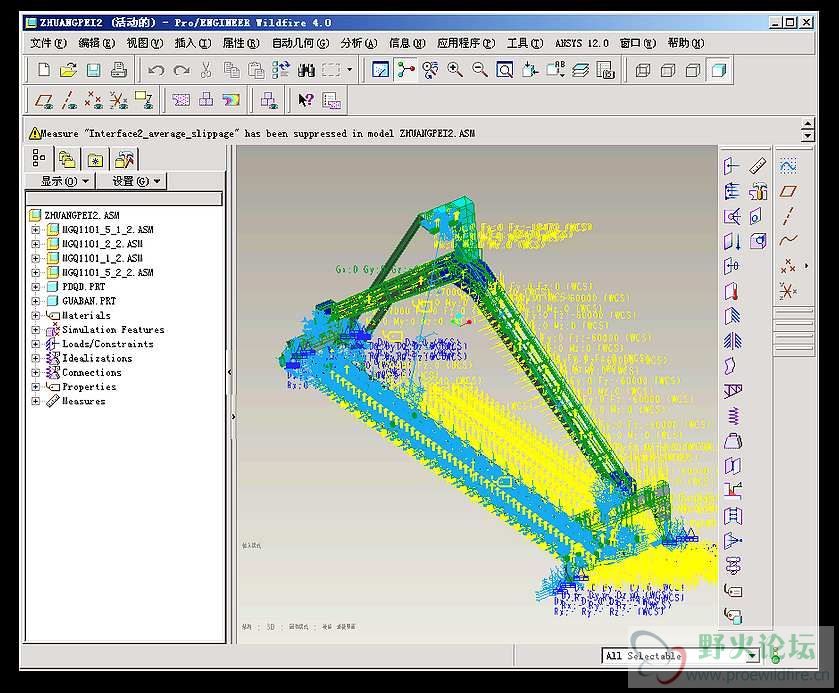Open the folder browser tab

coord(67,159)
